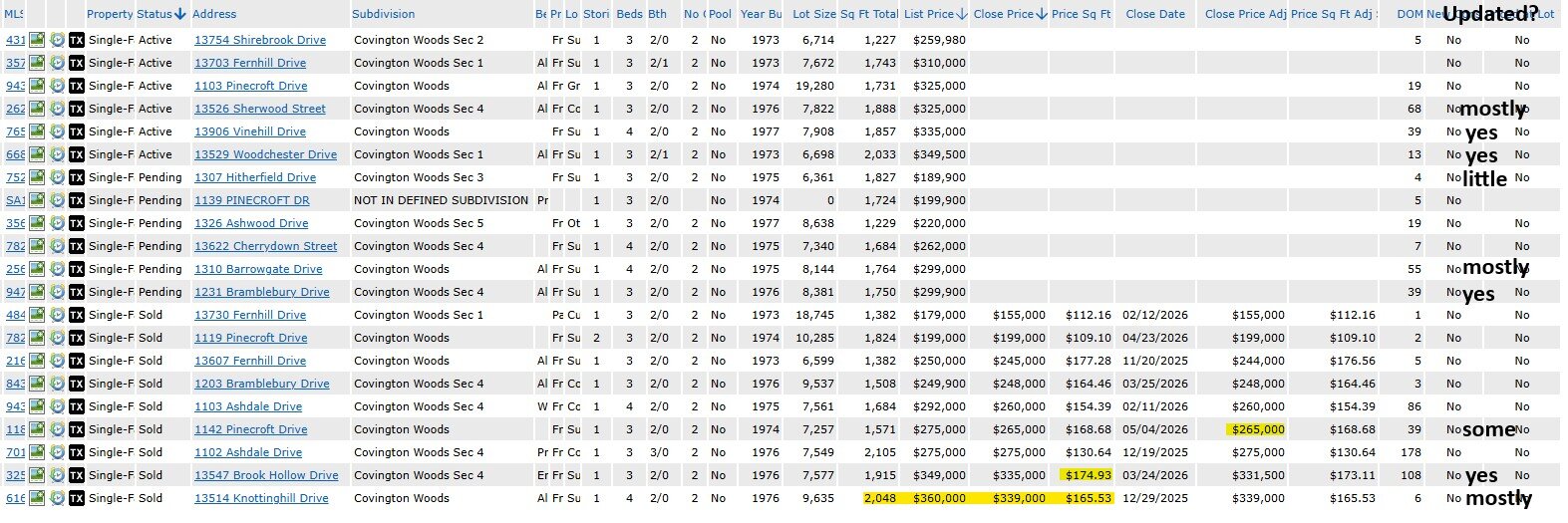Open photos icon for 13730 Fernhill Drive sold listing
The image size is (1568, 523).
coord(37,315)
